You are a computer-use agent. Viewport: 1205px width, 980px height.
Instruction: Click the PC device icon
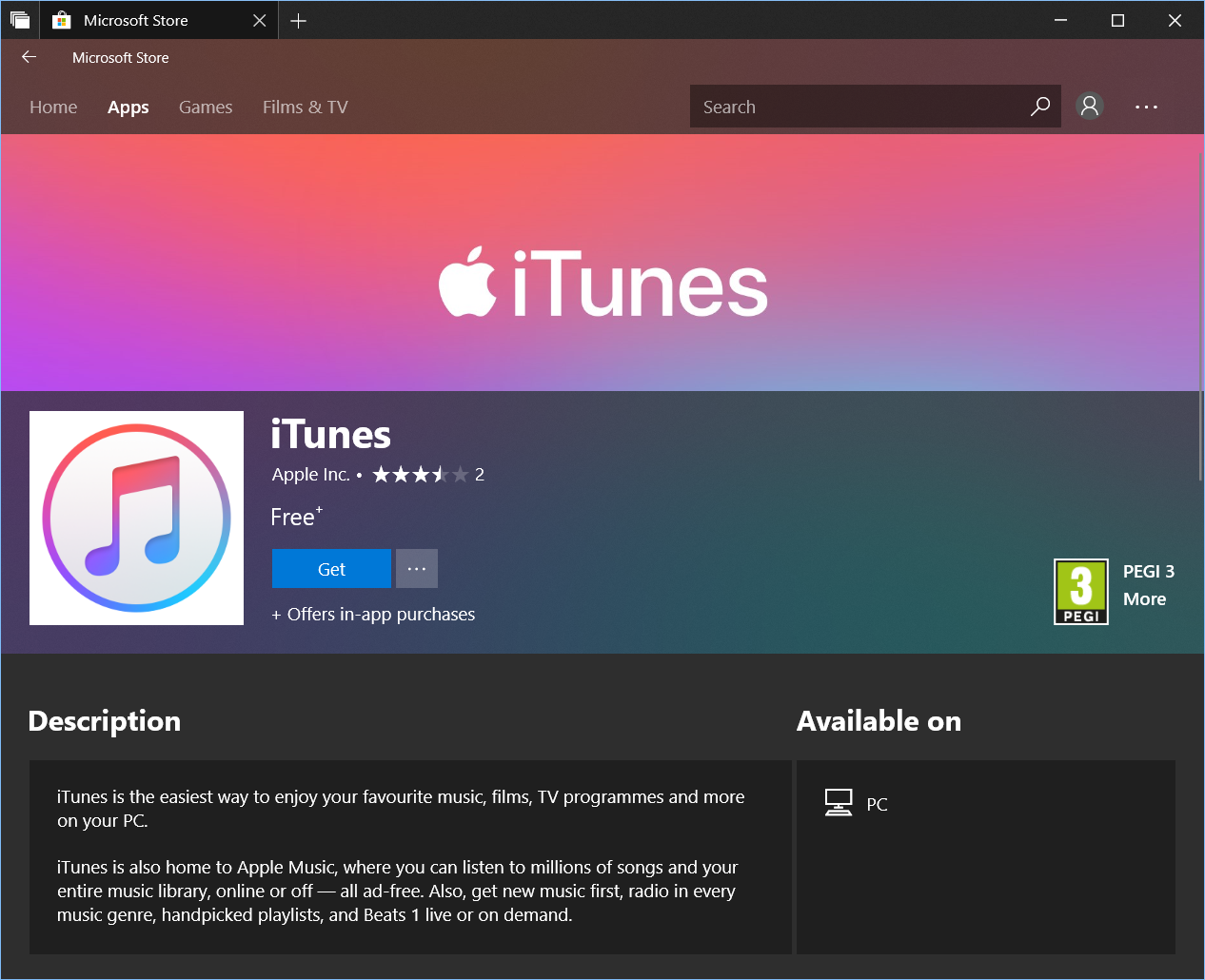pyautogui.click(x=839, y=803)
